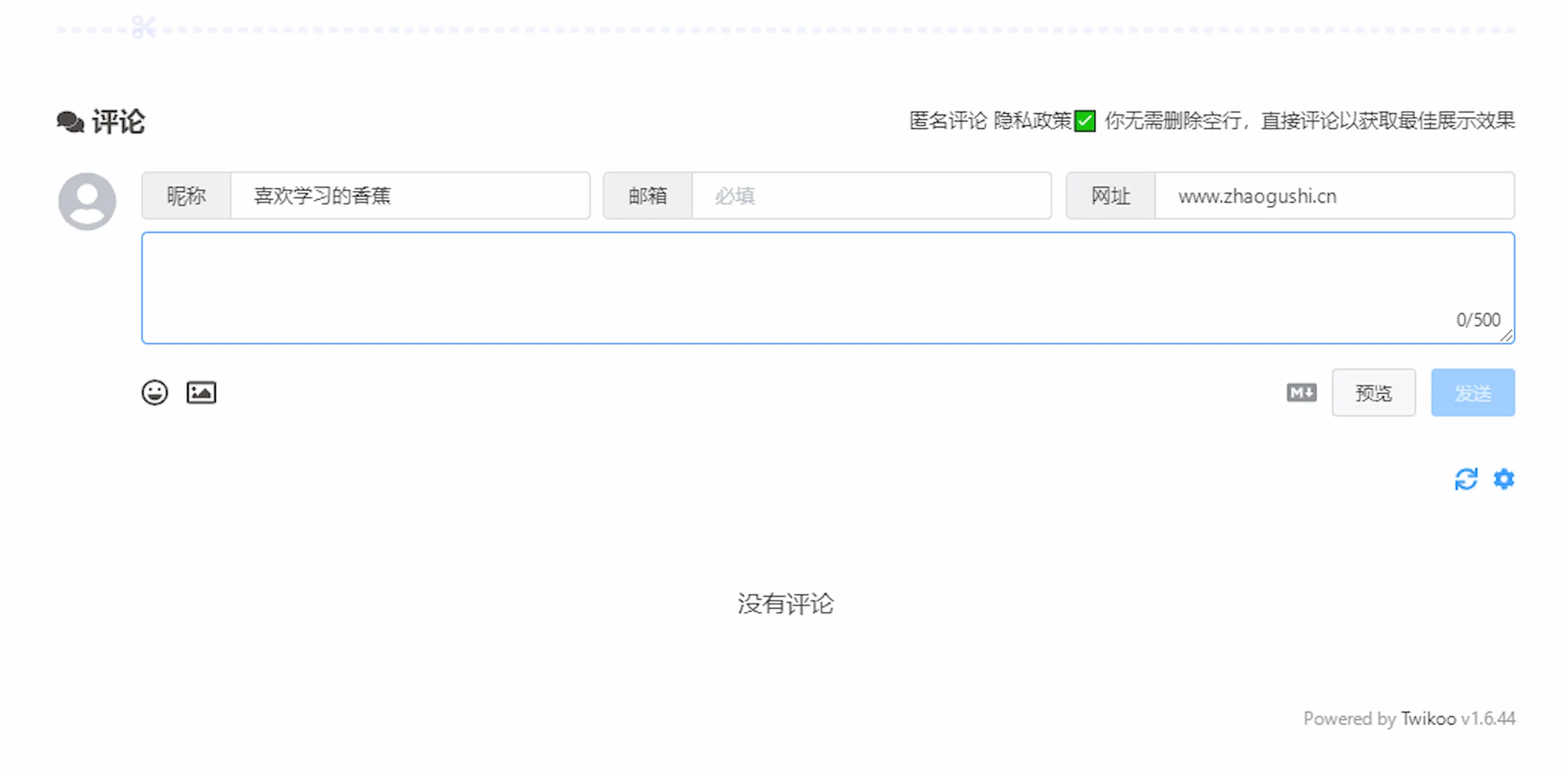This screenshot has height=776, width=1568.
Task: Toggle the green 隐私政策 checkbox
Action: (x=1085, y=121)
